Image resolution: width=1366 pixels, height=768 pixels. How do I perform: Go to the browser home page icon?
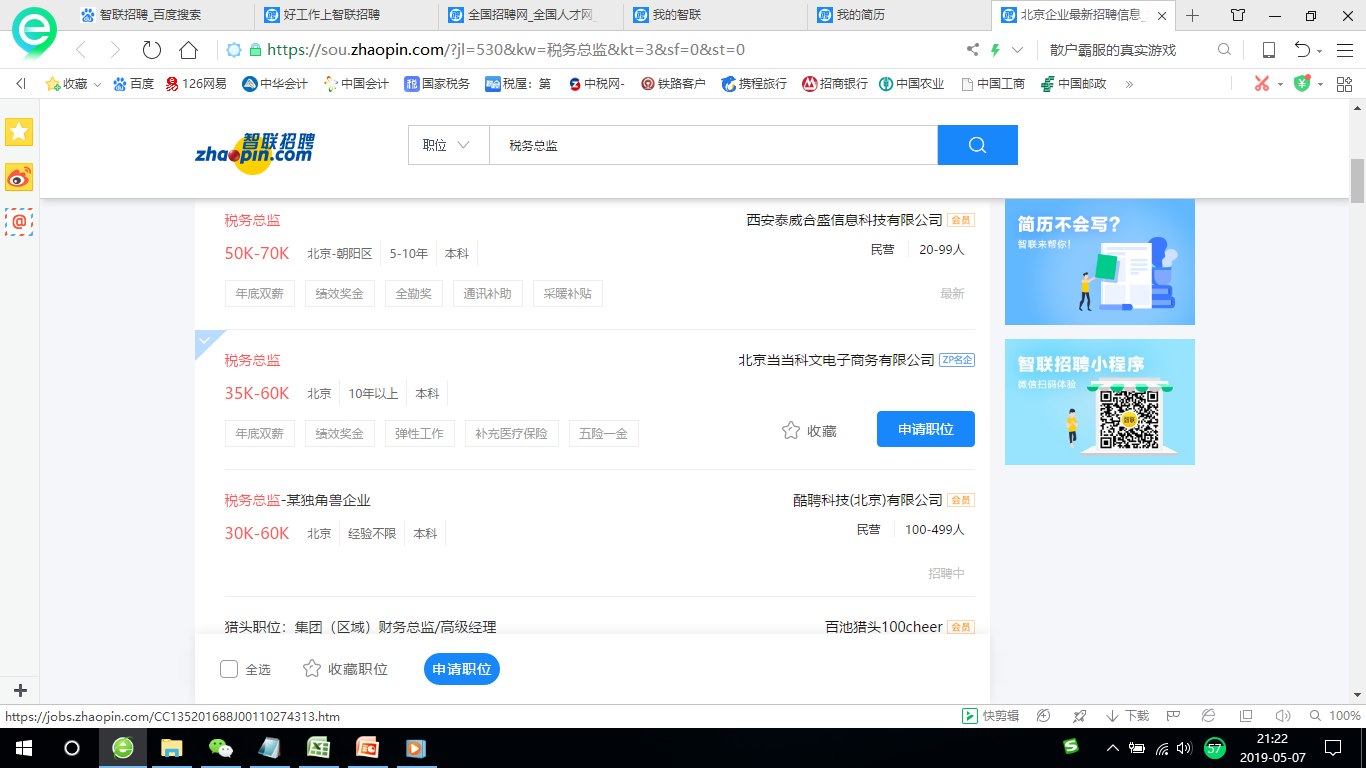pos(188,50)
